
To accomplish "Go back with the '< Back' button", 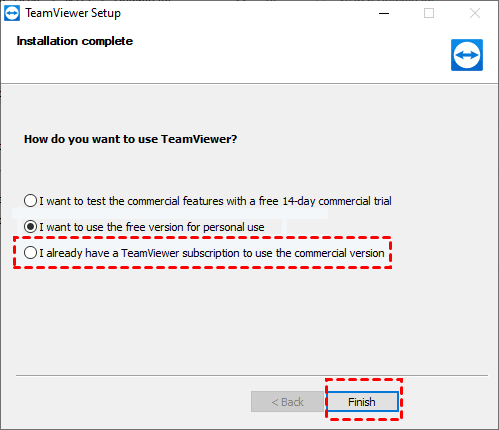I will [287, 402].
